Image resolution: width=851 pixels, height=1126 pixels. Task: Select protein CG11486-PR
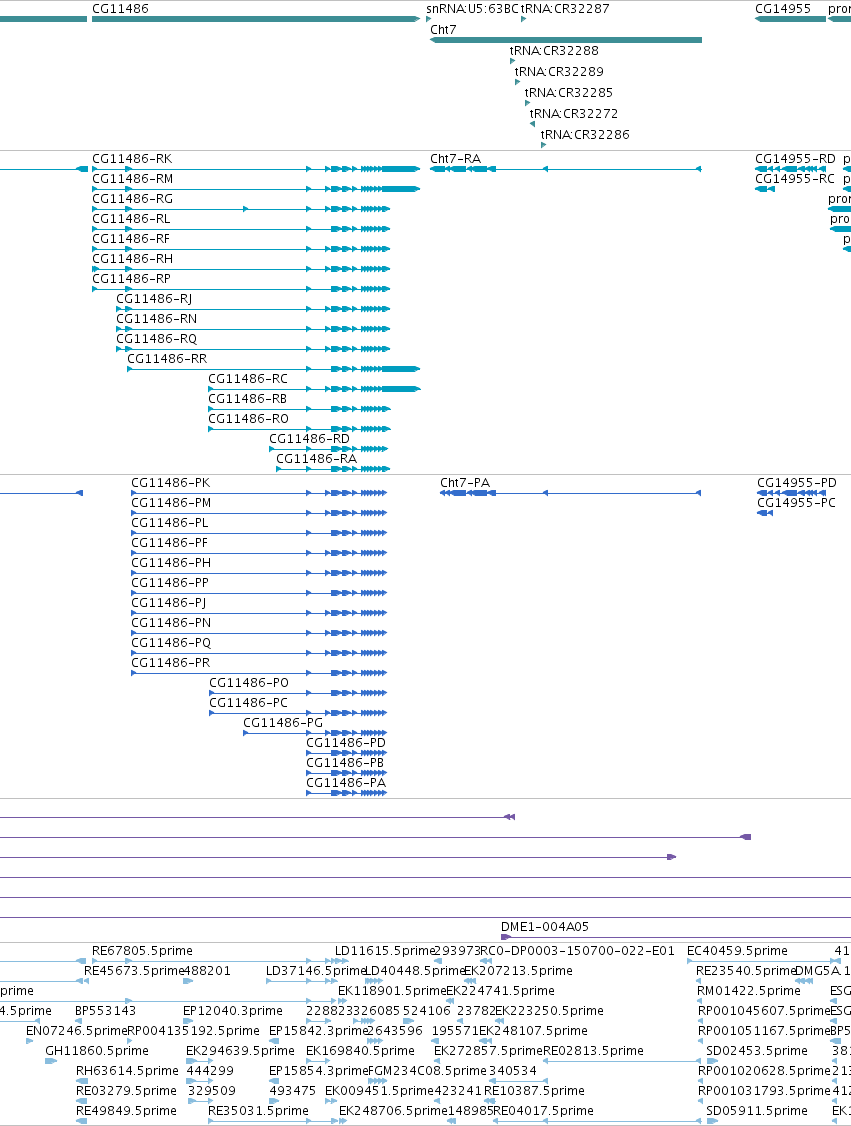pyautogui.click(x=259, y=674)
